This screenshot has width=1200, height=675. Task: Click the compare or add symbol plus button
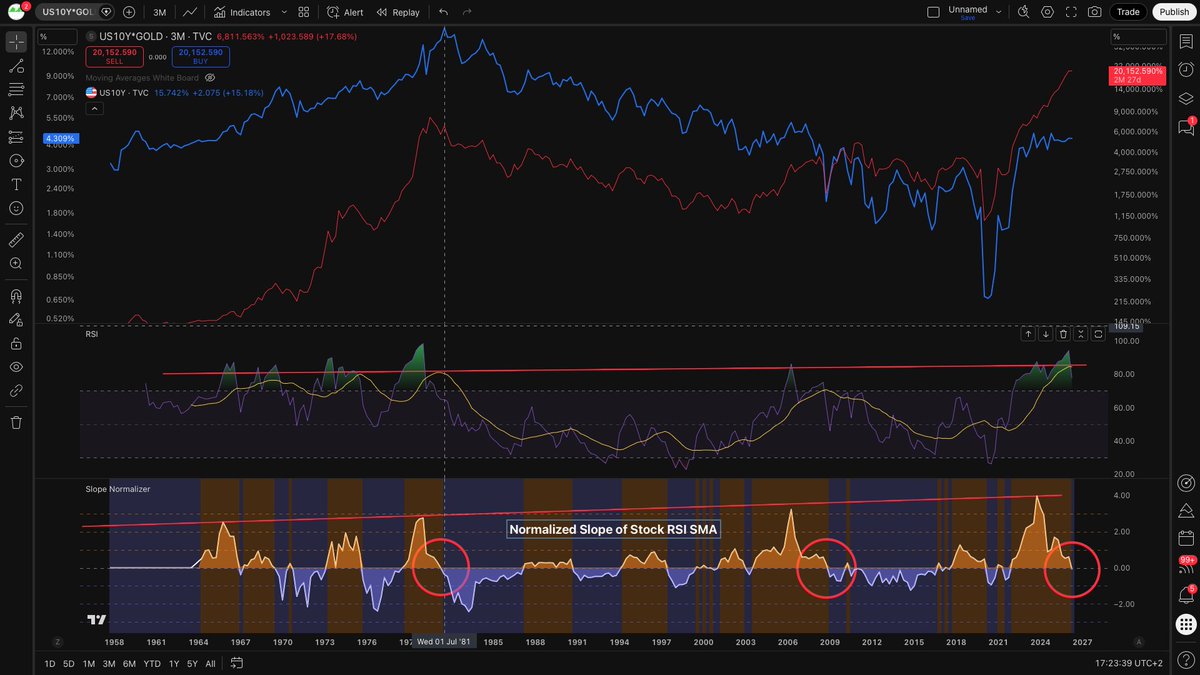point(129,12)
